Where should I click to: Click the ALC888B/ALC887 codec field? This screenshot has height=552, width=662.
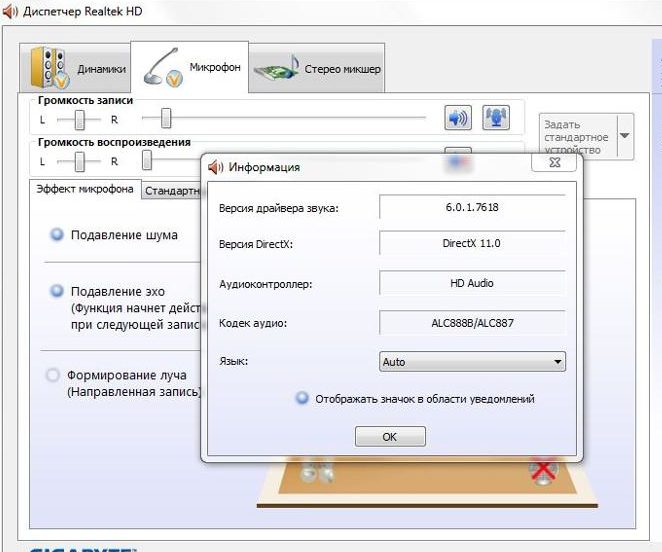[x=472, y=323]
